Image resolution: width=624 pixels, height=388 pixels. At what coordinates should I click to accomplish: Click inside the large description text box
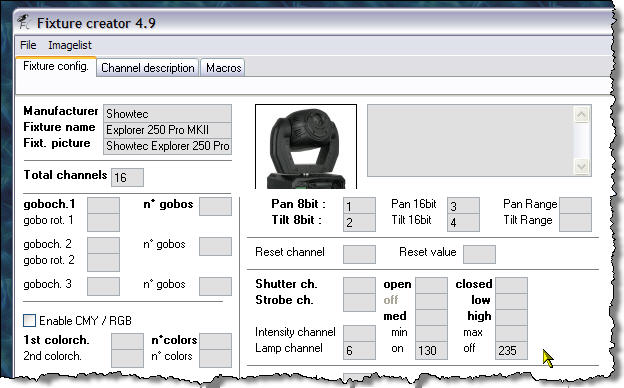click(x=471, y=140)
